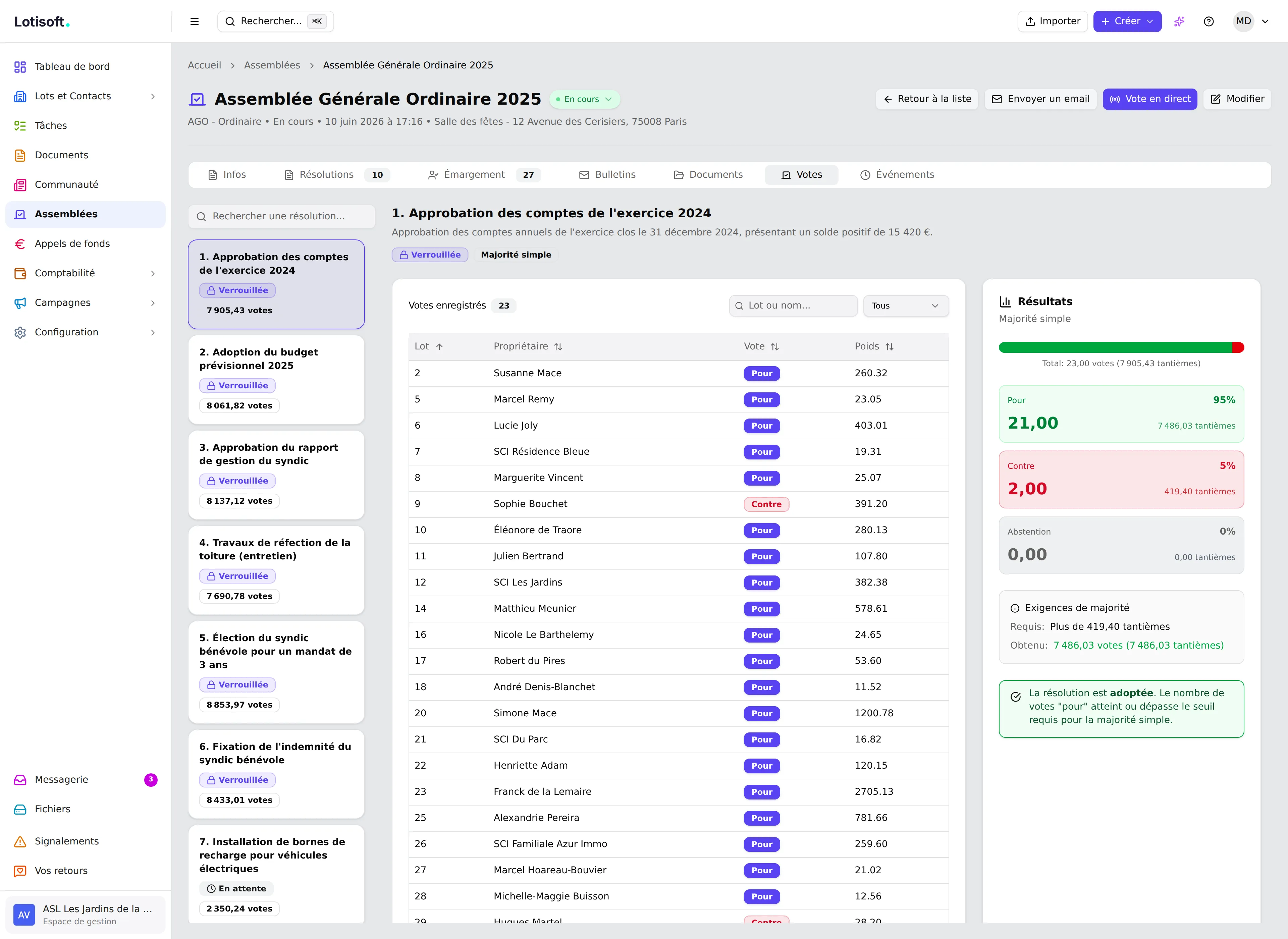The width and height of the screenshot is (1288, 939).
Task: Open the En cours status dropdown
Action: click(x=584, y=99)
